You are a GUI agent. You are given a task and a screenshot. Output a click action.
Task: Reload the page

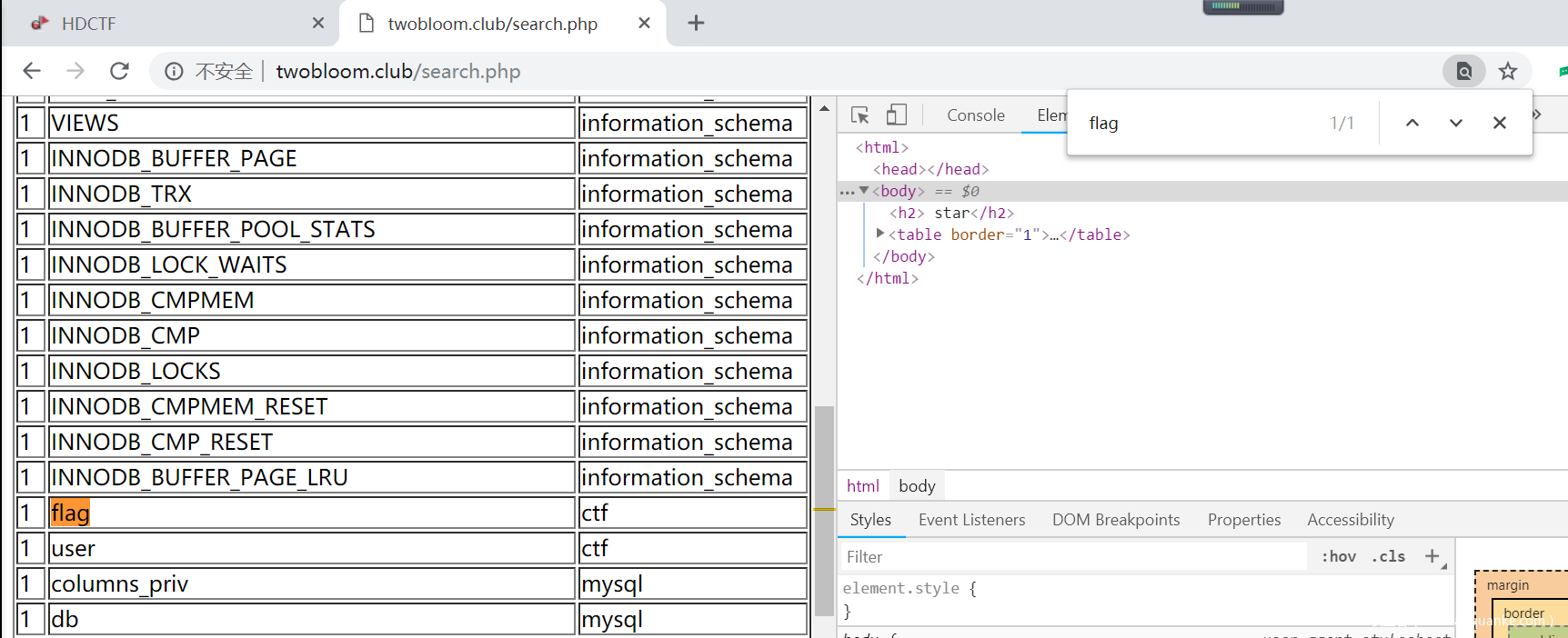119,71
